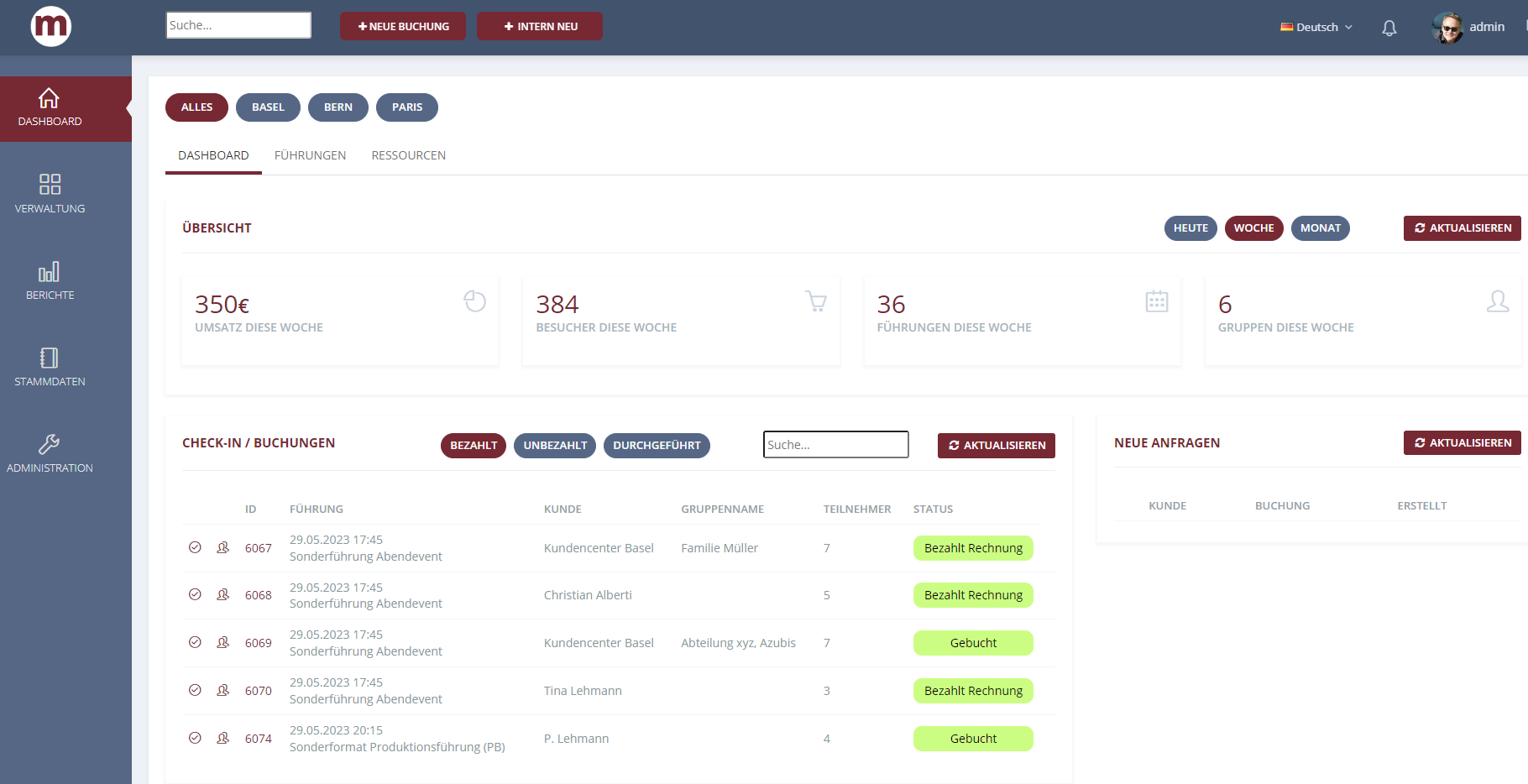1528x784 pixels.
Task: Toggle the Unbezahlt filter
Action: (x=555, y=446)
